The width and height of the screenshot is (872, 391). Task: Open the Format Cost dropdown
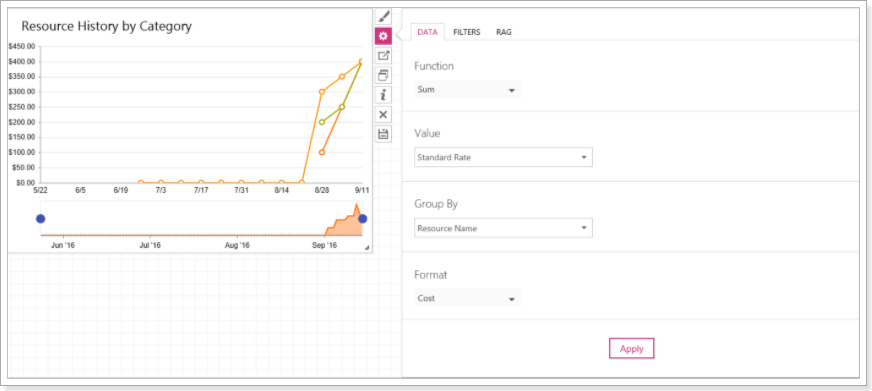467,298
